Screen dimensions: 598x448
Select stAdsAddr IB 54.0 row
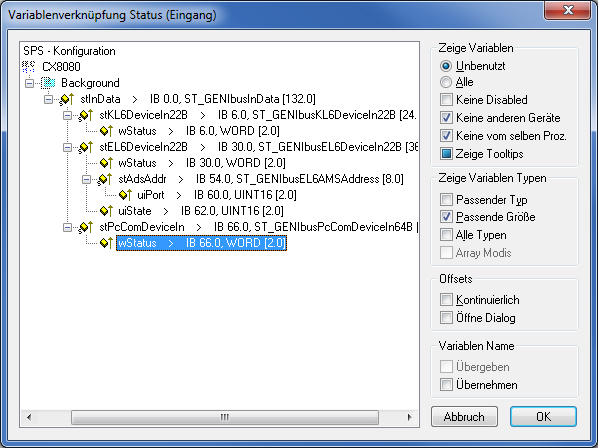point(261,179)
